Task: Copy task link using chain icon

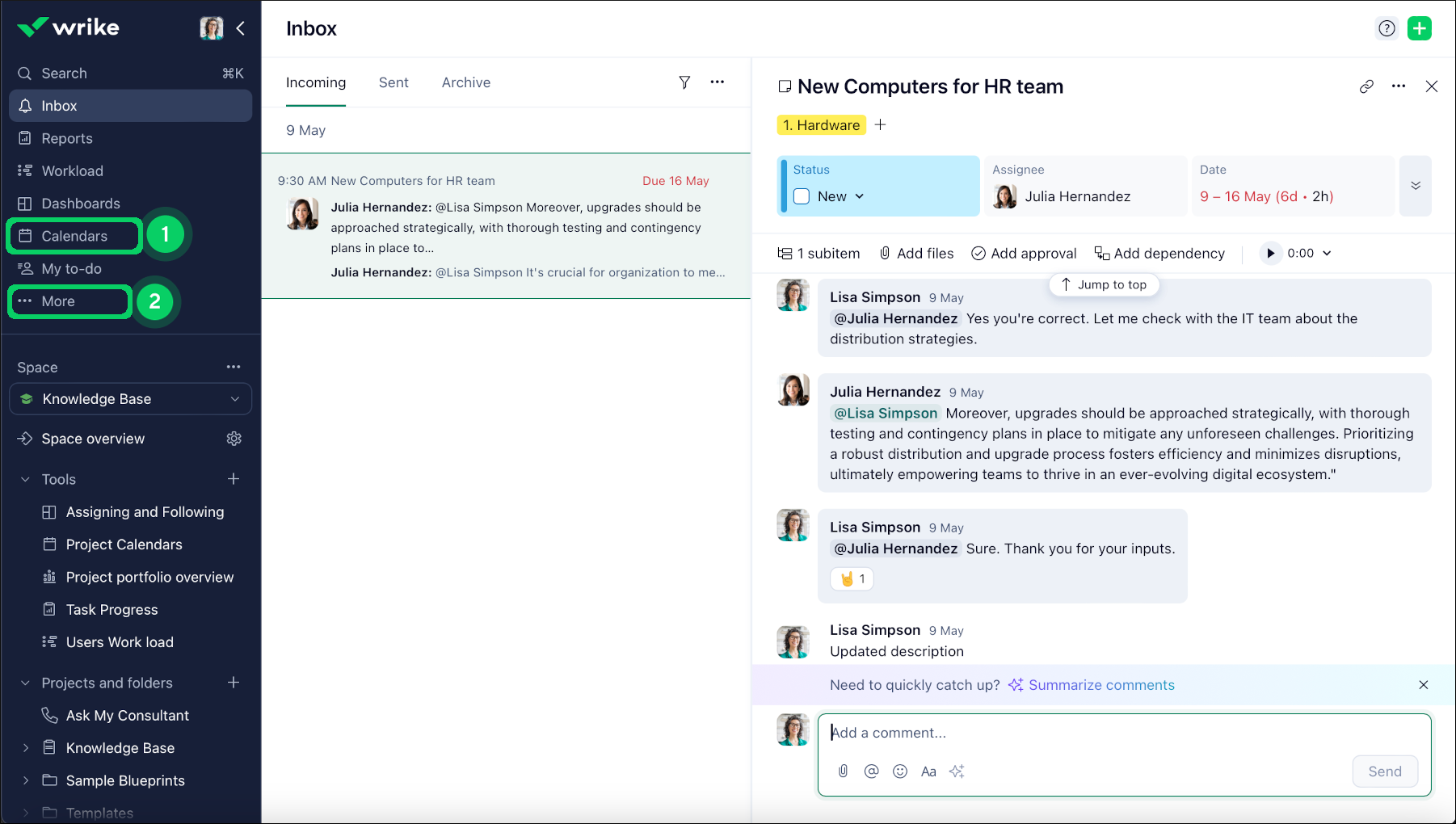Action: click(x=1366, y=86)
